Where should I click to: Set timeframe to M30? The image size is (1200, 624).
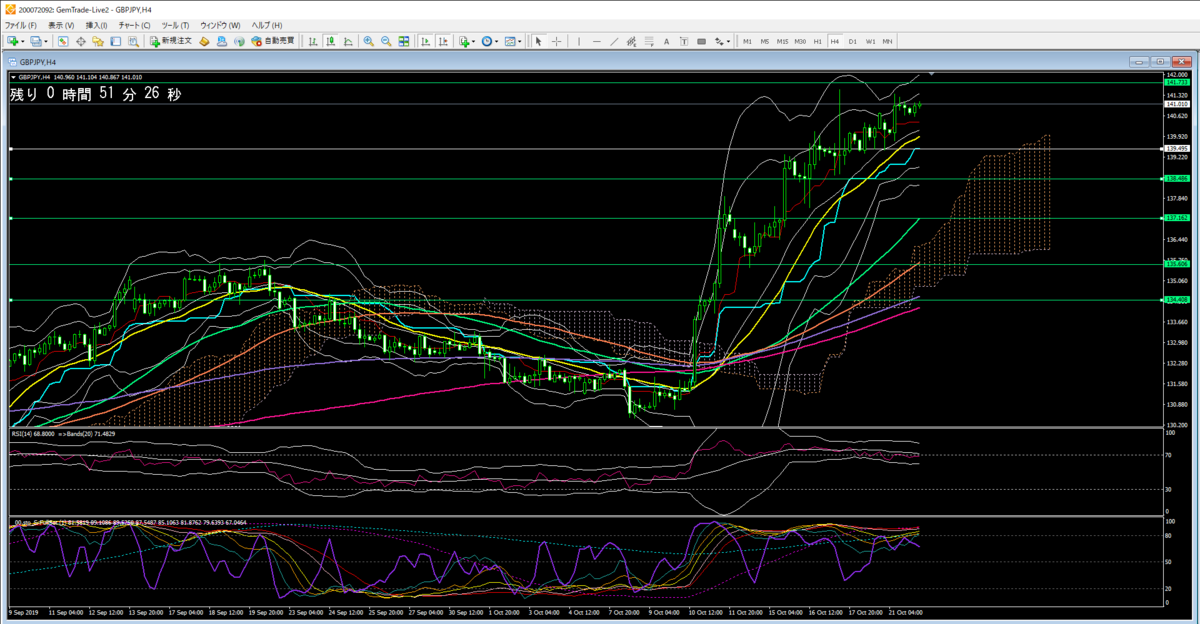pyautogui.click(x=800, y=41)
